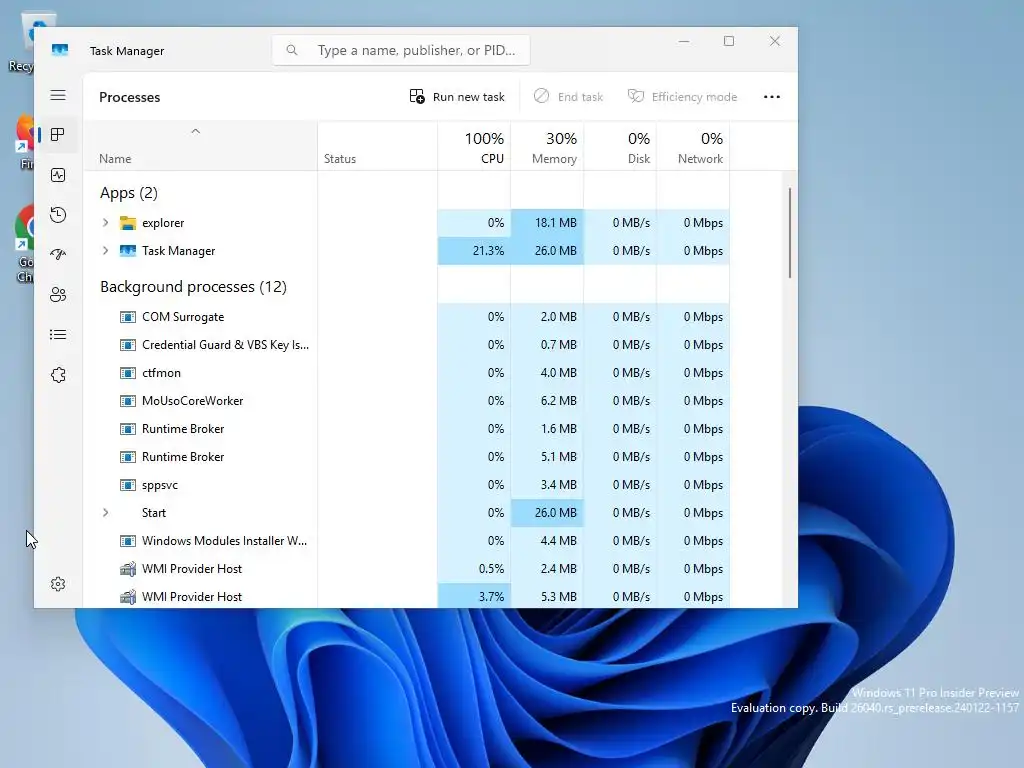The height and width of the screenshot is (768, 1024).
Task: Select the MoUsoCoreWorker row
Action: pos(407,401)
